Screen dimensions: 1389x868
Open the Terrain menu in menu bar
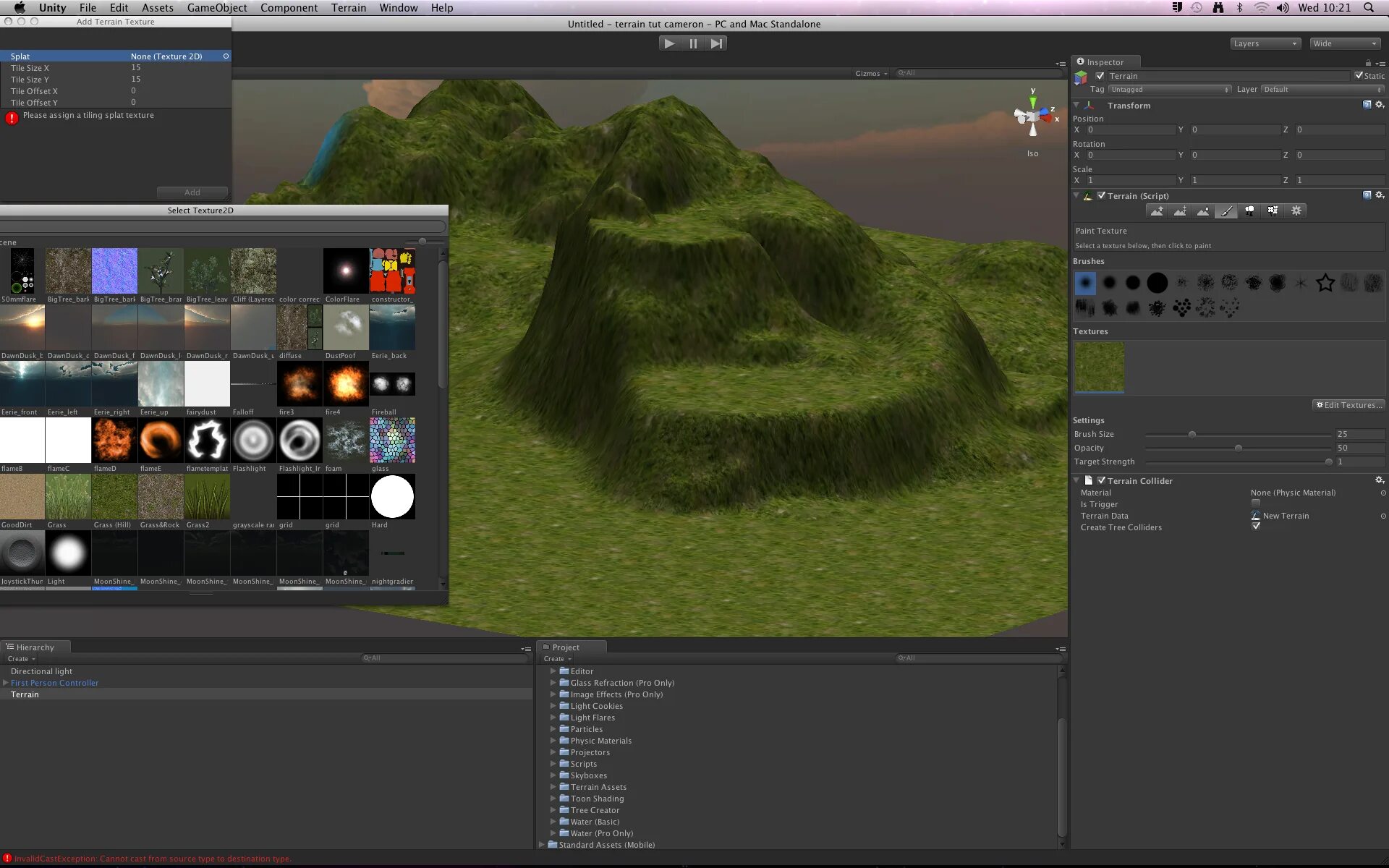[349, 8]
